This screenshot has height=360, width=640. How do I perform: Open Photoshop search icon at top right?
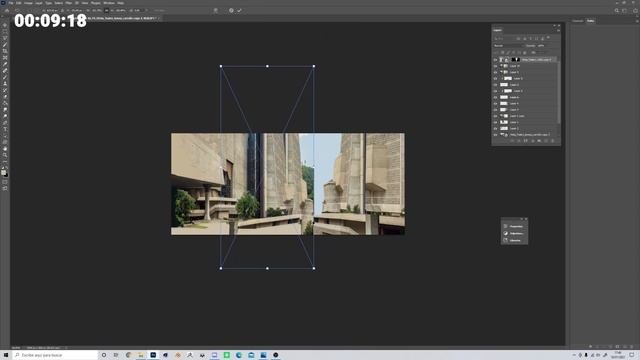(617, 11)
